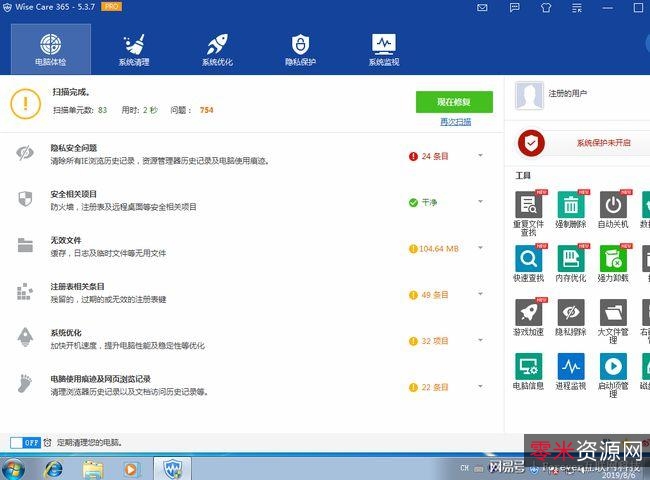Launch the 内存优化 tool
The height and width of the screenshot is (480, 650).
[x=571, y=263]
